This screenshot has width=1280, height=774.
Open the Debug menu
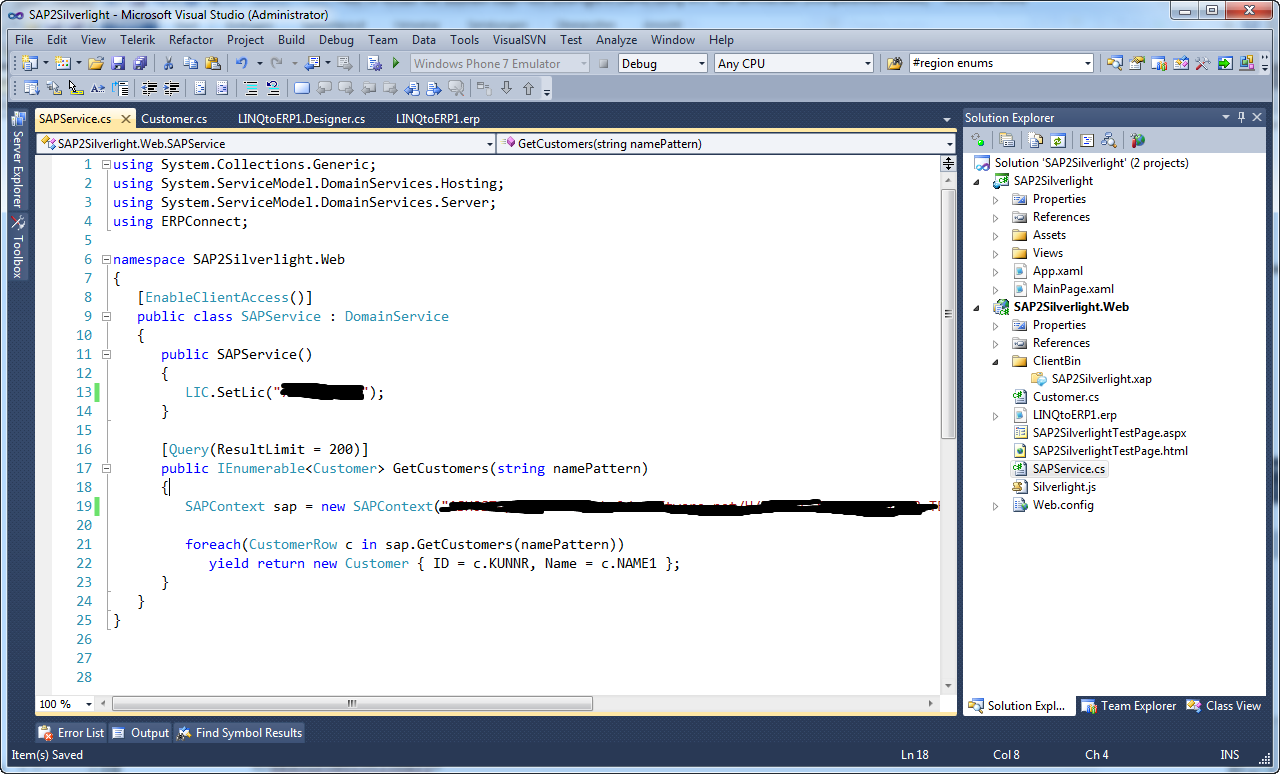pyautogui.click(x=336, y=40)
